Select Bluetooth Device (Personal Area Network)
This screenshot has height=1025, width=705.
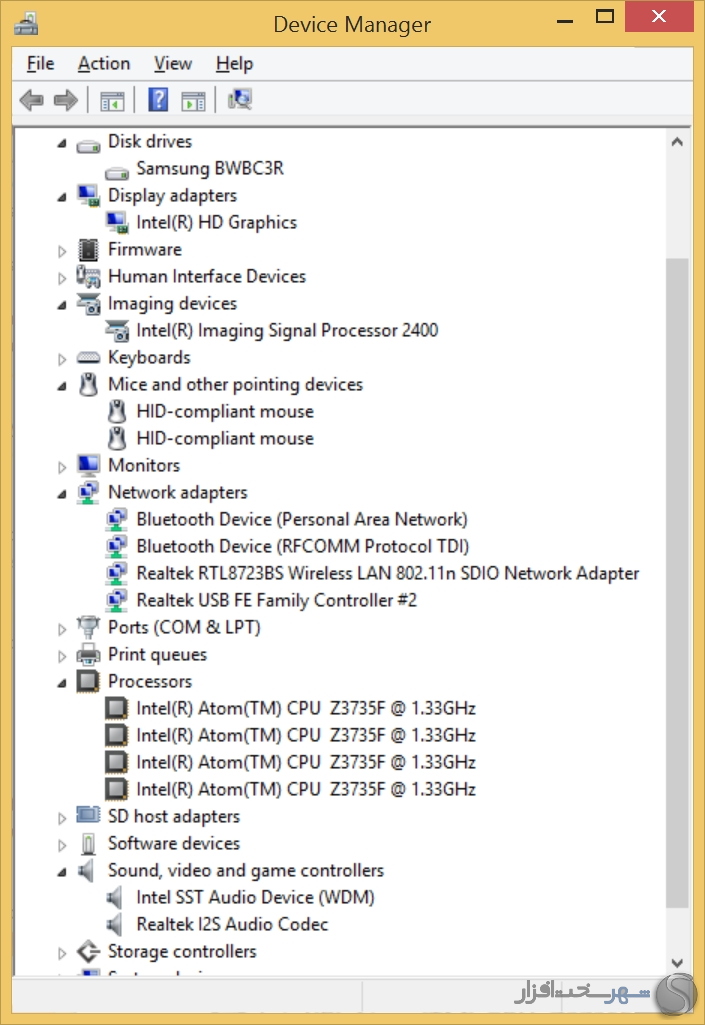[302, 519]
